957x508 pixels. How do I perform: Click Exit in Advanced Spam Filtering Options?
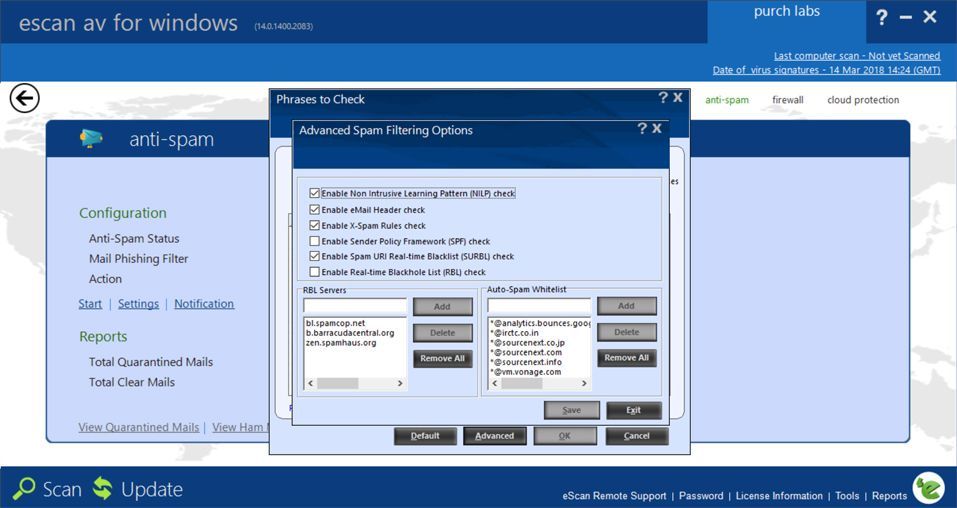click(634, 410)
